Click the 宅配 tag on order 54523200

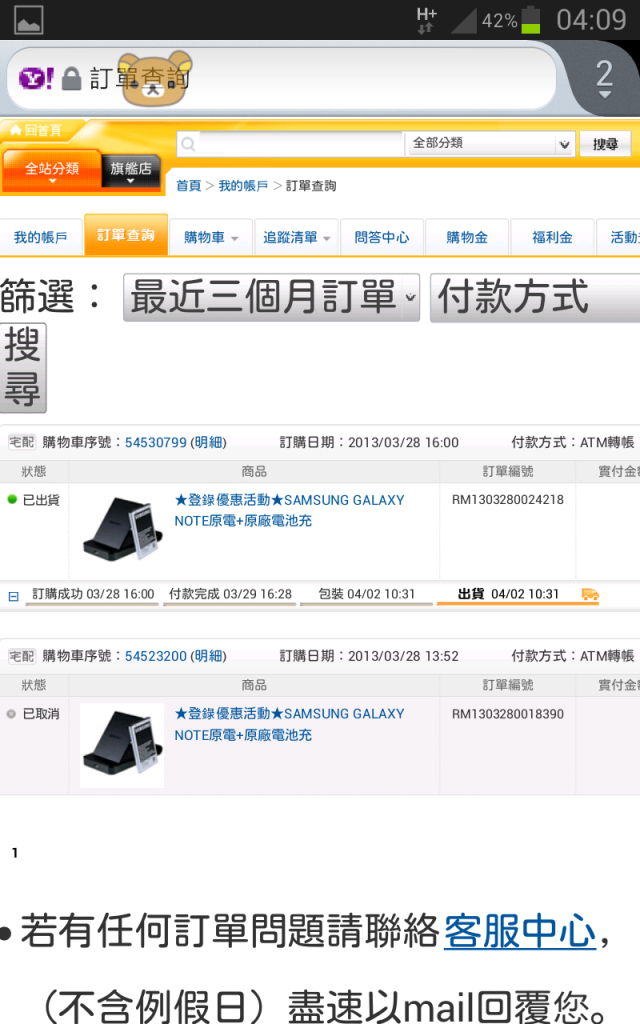click(x=22, y=656)
